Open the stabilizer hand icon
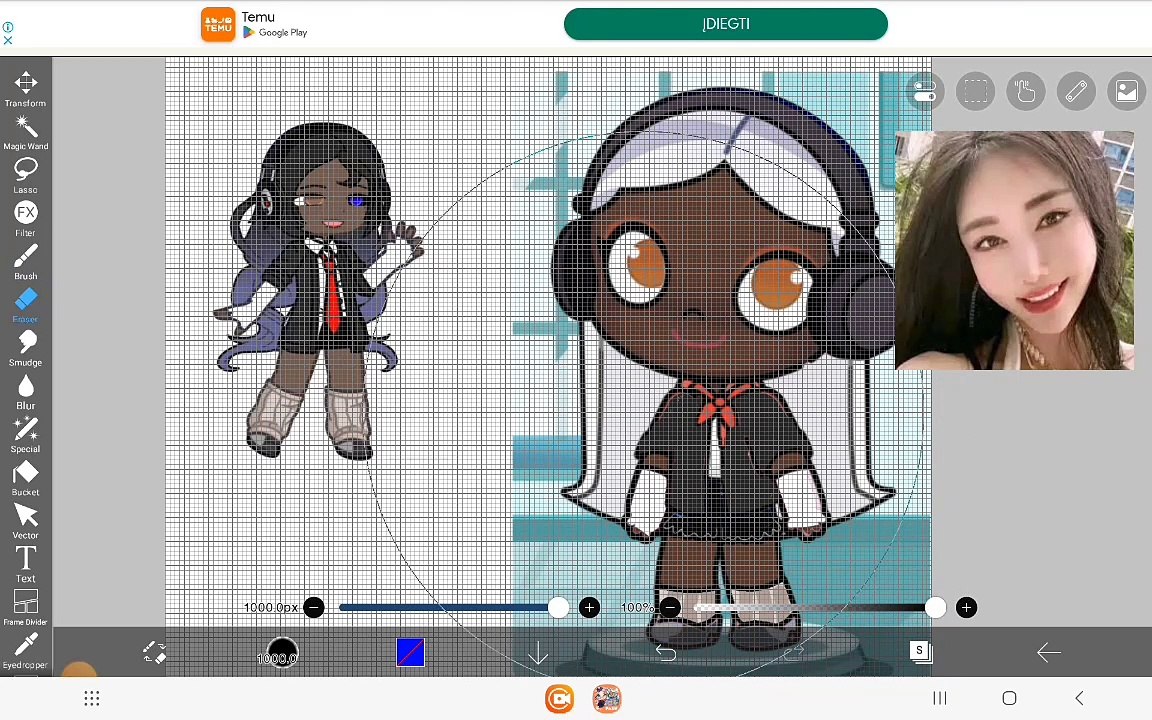1152x720 pixels. tap(1026, 92)
